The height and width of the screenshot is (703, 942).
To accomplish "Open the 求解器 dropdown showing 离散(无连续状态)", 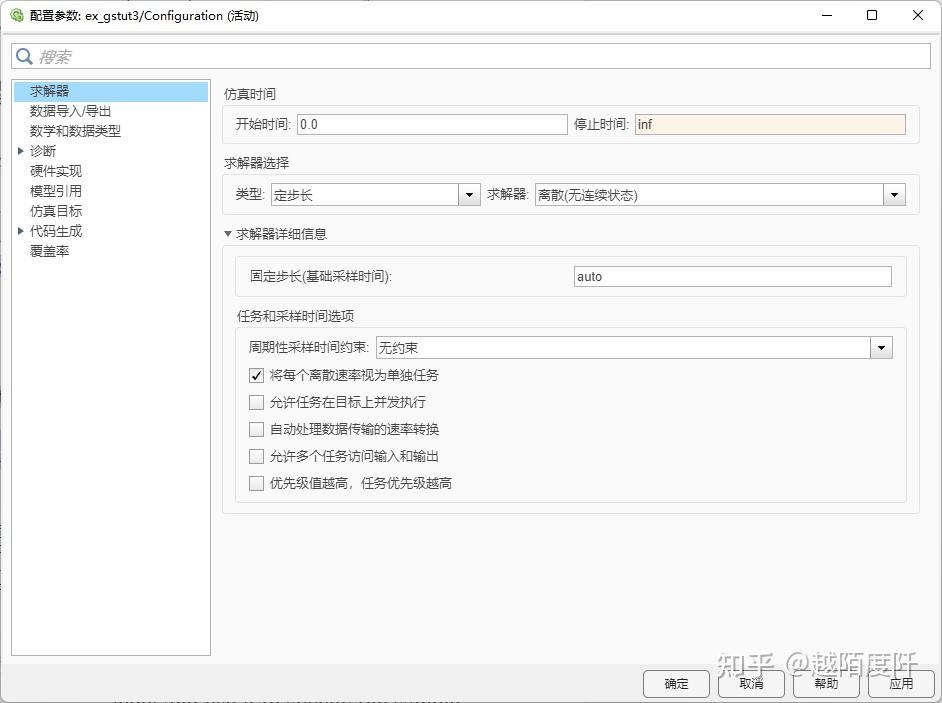I will (893, 194).
